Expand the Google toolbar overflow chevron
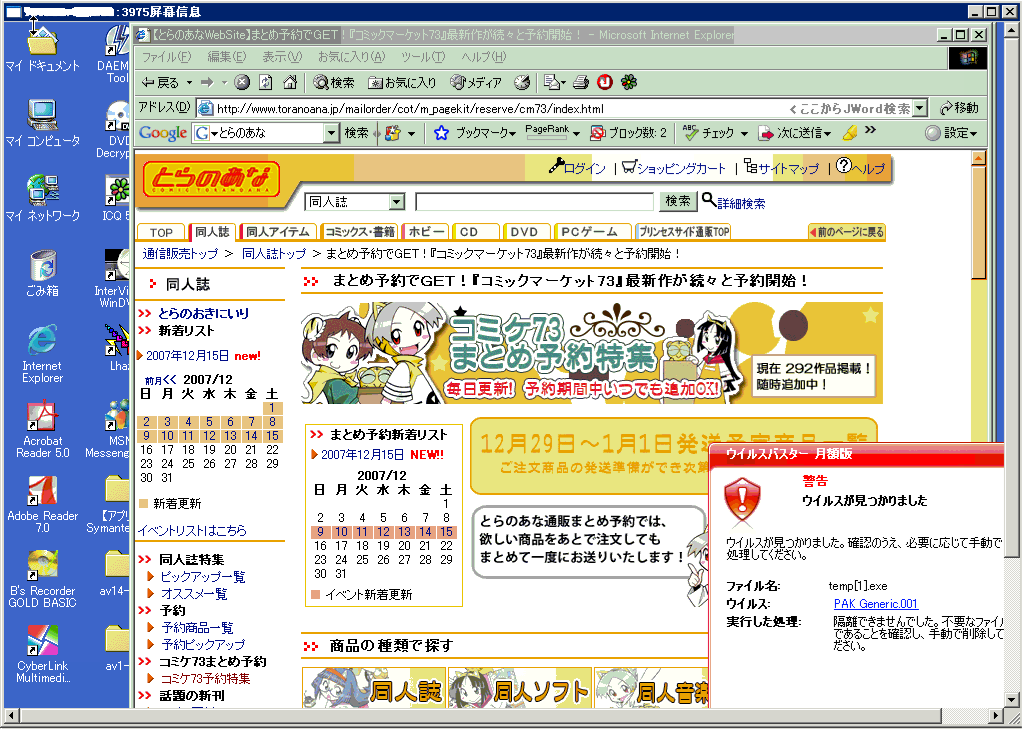 pyautogui.click(x=870, y=130)
